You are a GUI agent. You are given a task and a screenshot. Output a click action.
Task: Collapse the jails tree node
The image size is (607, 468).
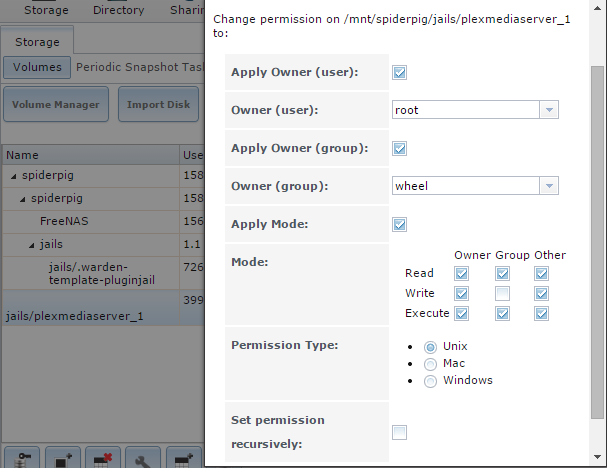[x=31, y=244]
